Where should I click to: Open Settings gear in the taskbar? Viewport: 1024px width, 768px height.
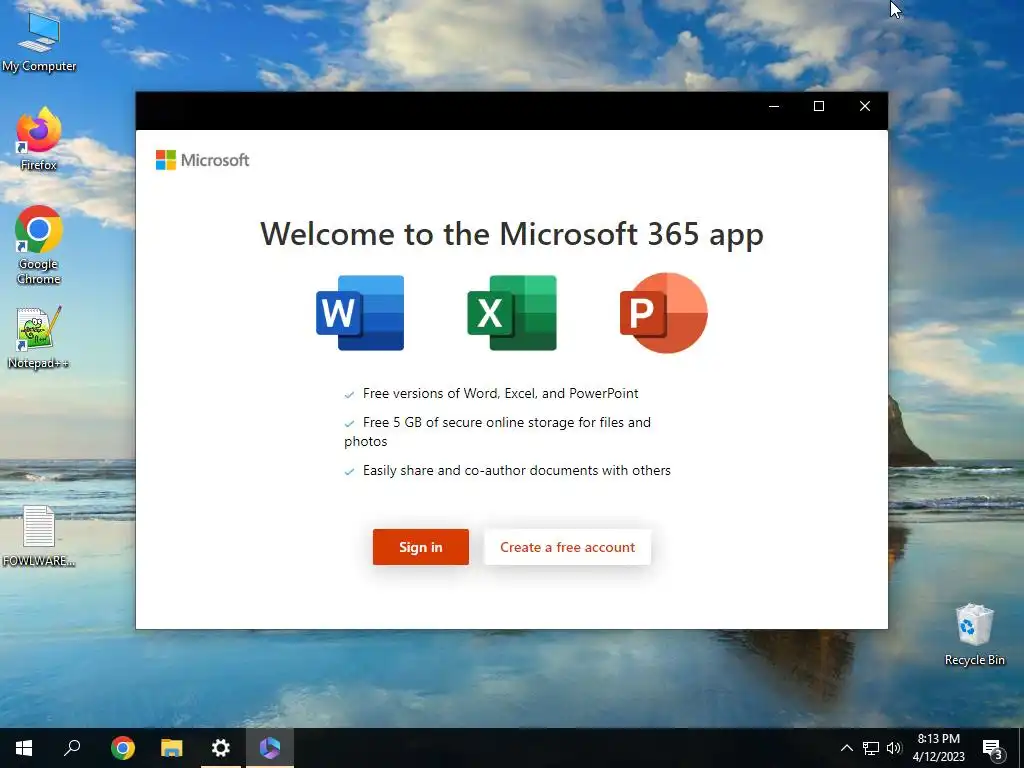coord(221,748)
